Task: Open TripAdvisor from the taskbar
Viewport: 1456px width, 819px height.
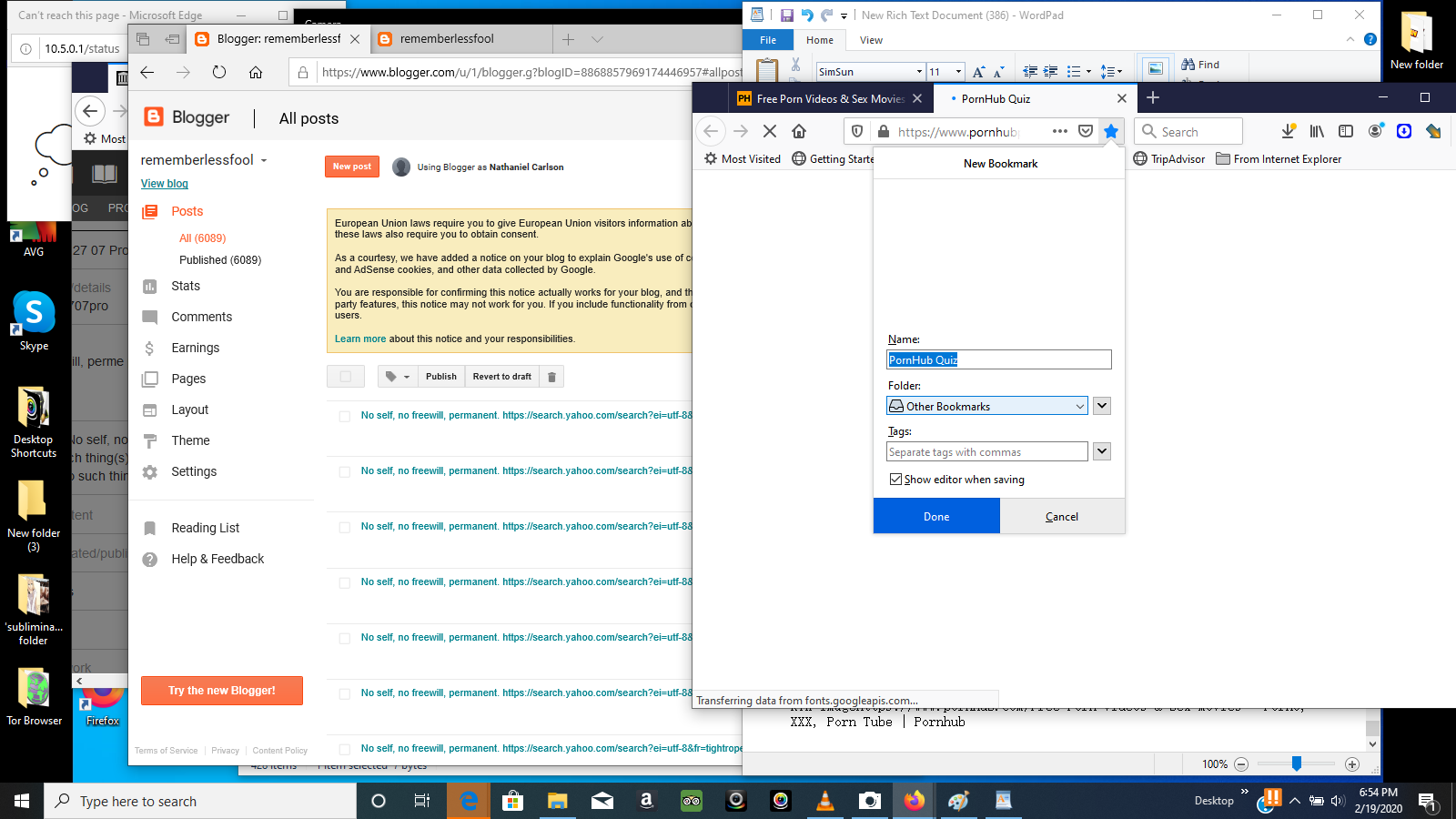Action: (692, 801)
